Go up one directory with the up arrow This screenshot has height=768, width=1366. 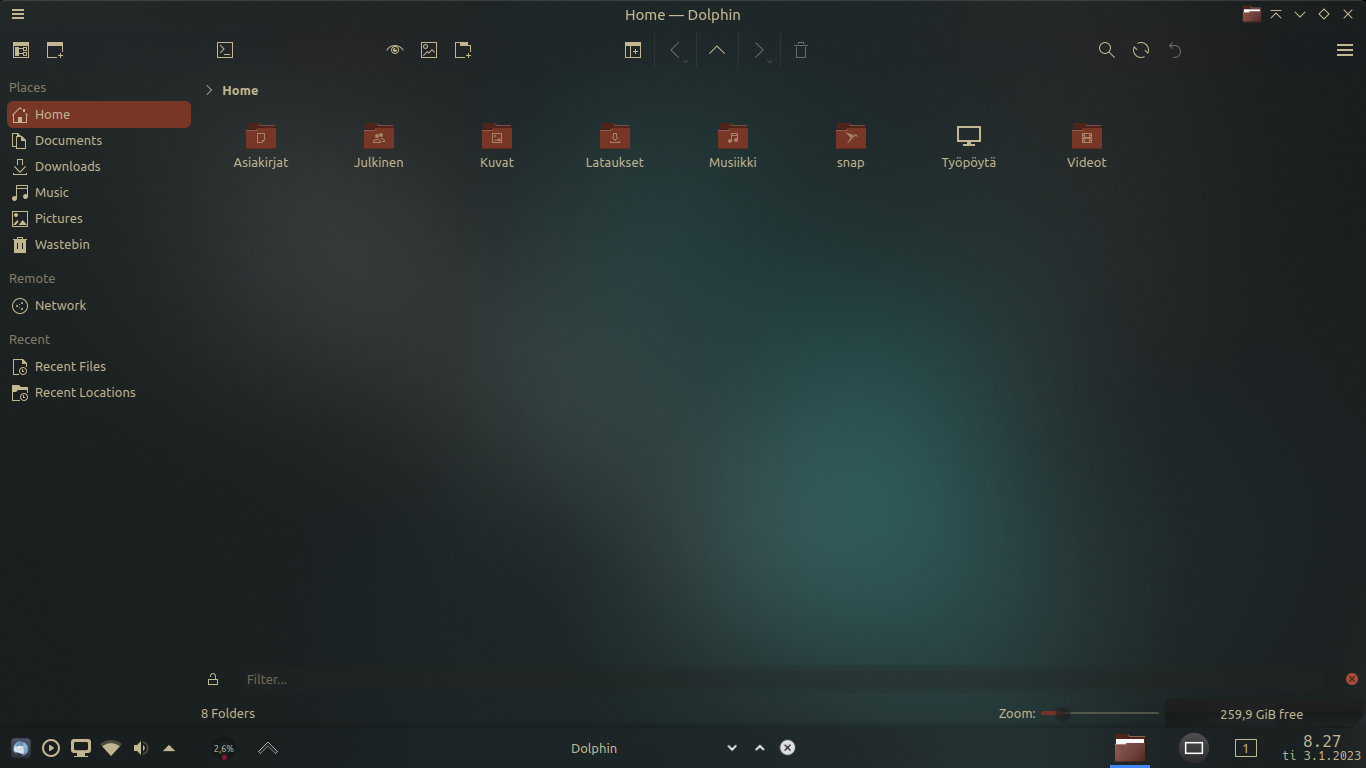717,50
